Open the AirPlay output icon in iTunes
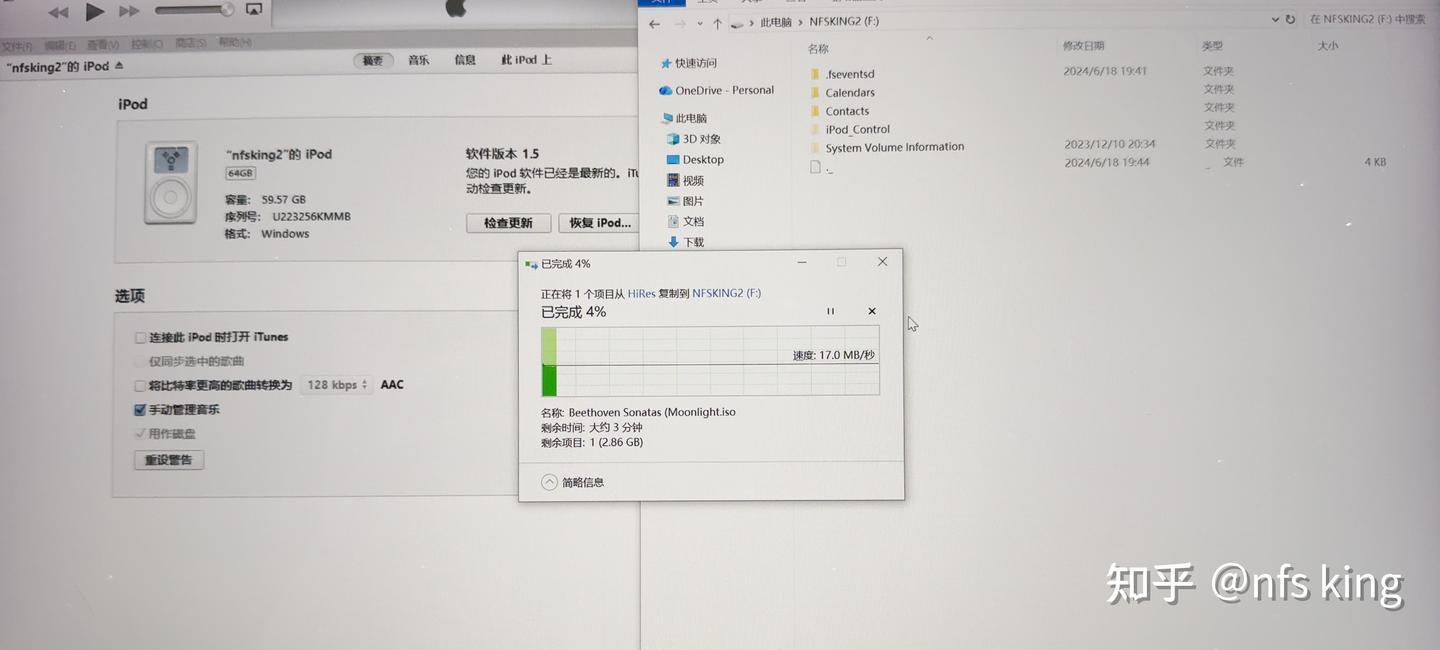The width and height of the screenshot is (1440, 650). pos(253,10)
